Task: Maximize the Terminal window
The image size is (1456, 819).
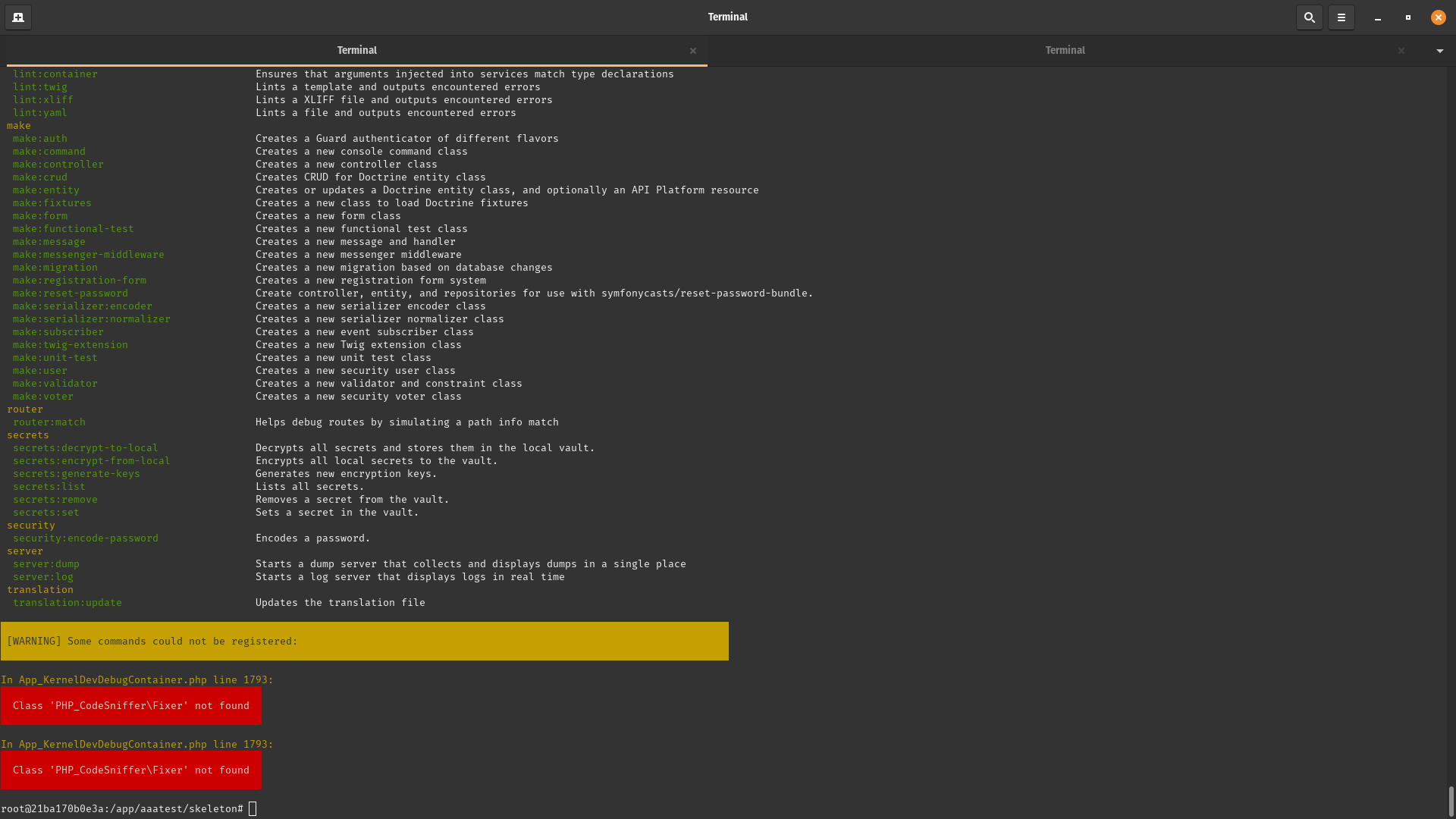Action: point(1408,17)
